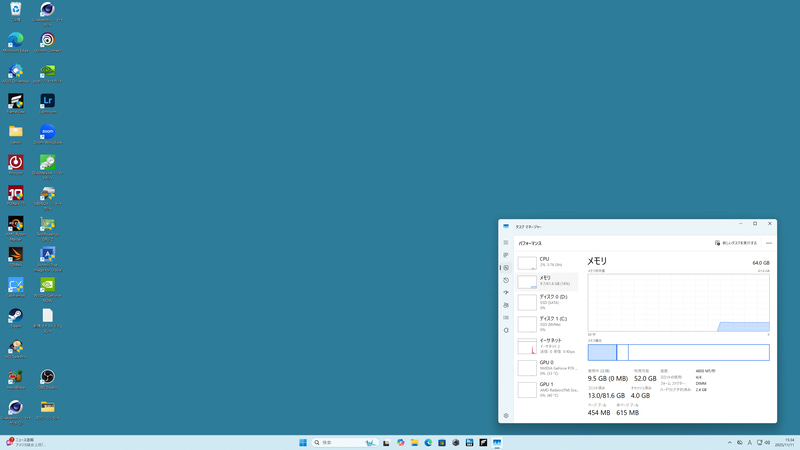Viewport: 800px width, 450px height.
Task: Click the 454 MB paged pool value
Action: pos(599,412)
